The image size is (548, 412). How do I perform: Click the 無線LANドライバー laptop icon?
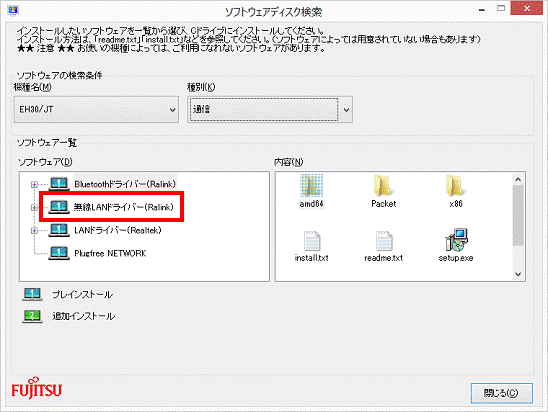coord(59,207)
